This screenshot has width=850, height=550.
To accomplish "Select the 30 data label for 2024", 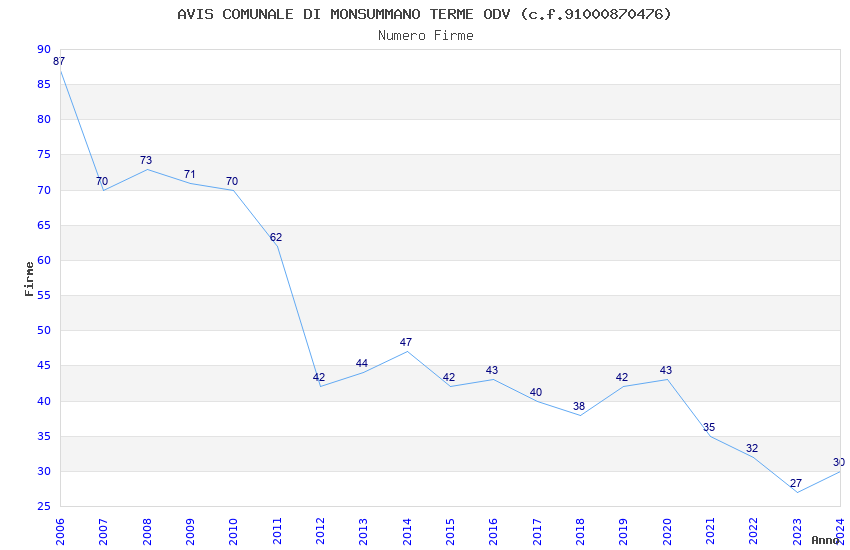I will (839, 463).
